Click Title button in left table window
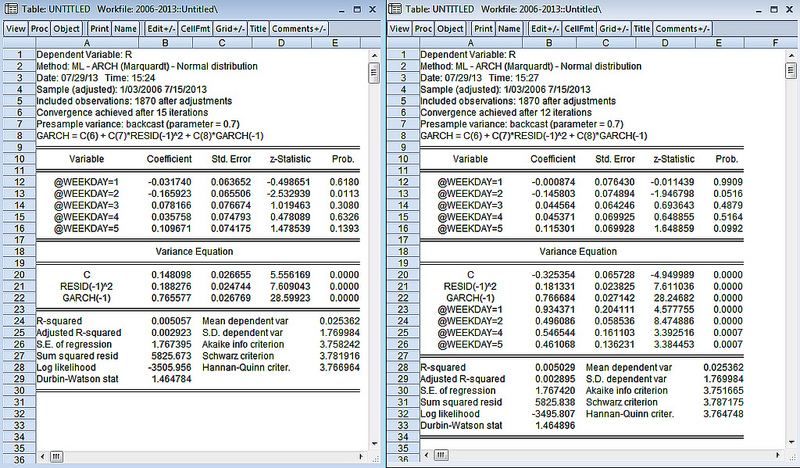800x468 pixels. coord(258,29)
